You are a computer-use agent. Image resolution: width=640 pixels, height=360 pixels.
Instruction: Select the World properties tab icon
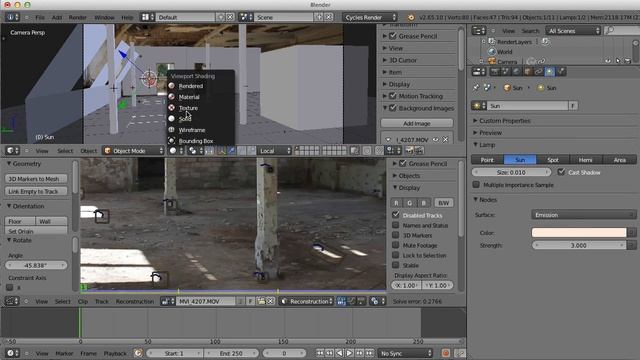(x=517, y=72)
